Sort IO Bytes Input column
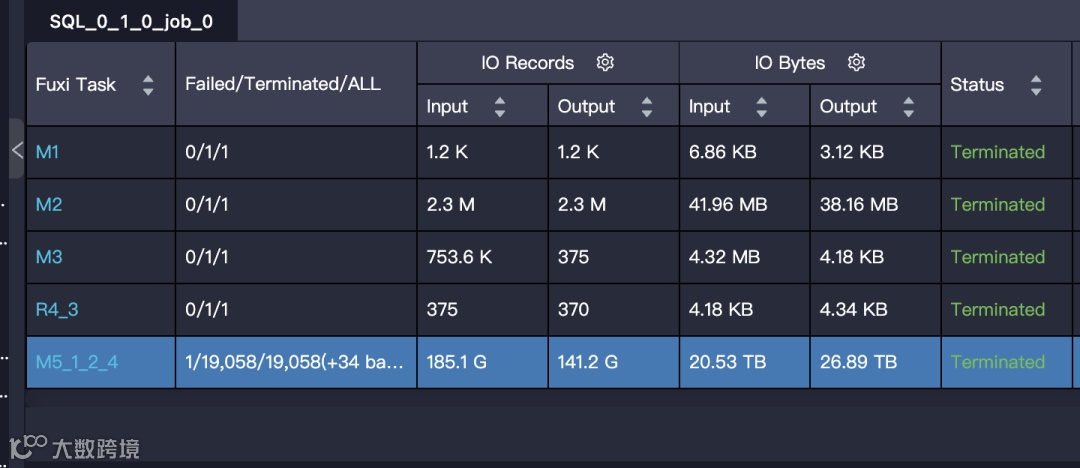Image resolution: width=1080 pixels, height=468 pixels. click(x=762, y=107)
